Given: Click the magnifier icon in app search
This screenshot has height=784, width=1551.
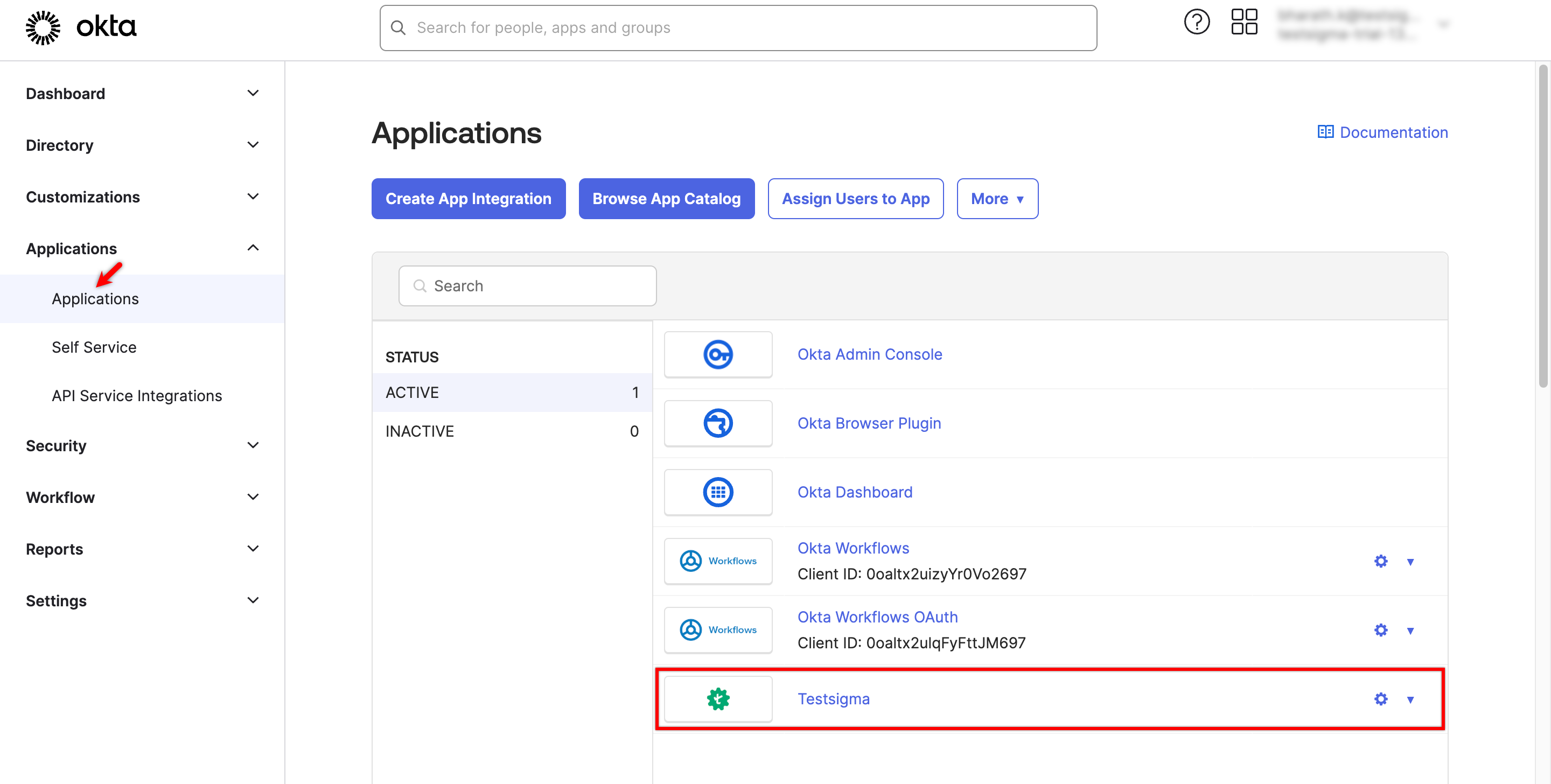Looking at the screenshot, I should pyautogui.click(x=420, y=285).
